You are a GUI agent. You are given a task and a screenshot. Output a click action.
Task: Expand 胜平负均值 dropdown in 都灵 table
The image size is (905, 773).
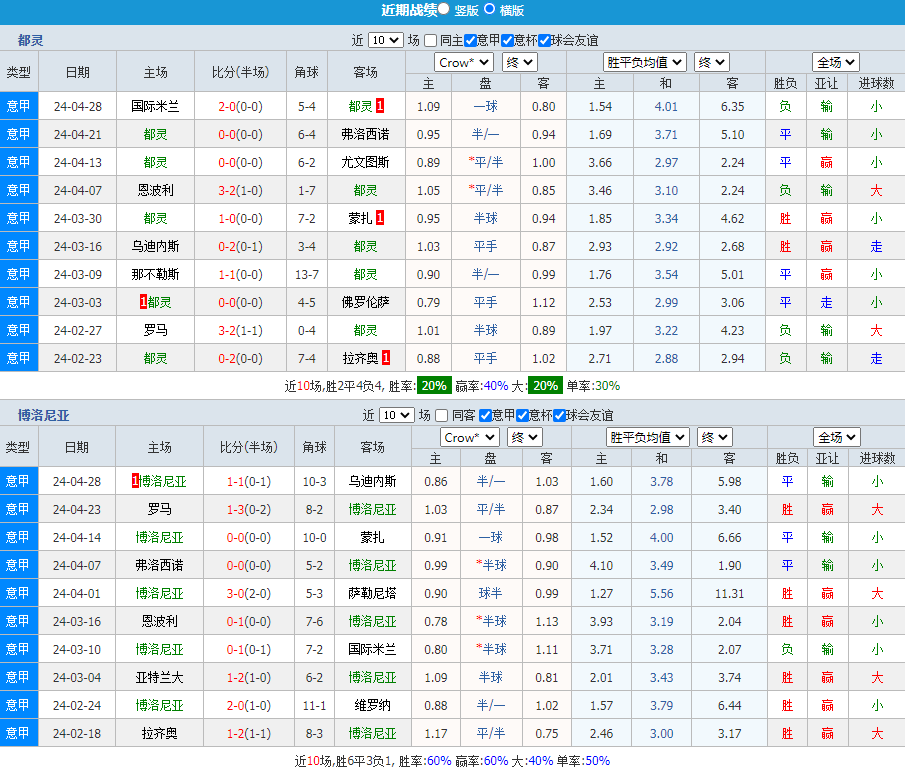(646, 62)
